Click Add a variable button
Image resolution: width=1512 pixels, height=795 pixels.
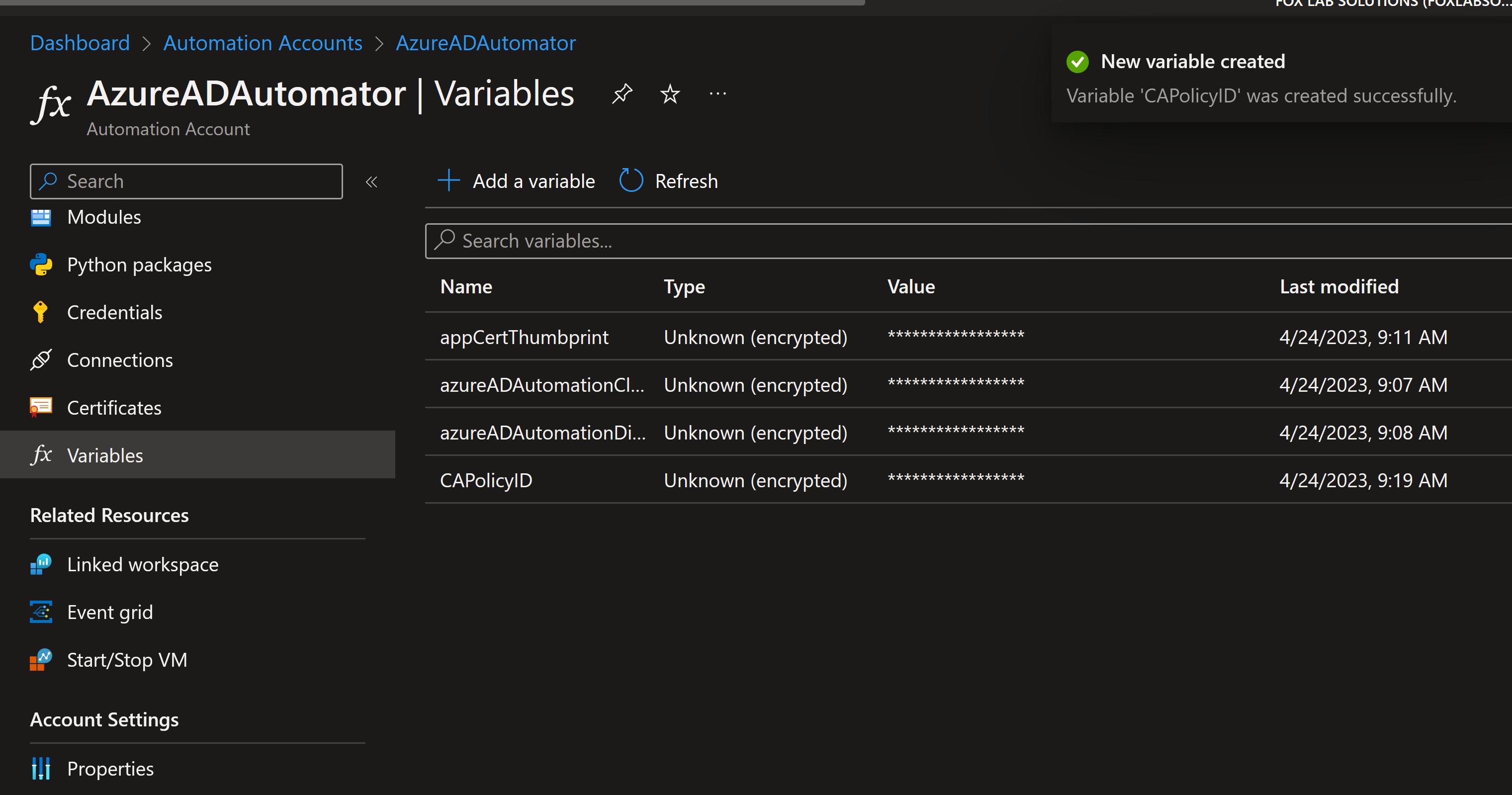coord(517,181)
